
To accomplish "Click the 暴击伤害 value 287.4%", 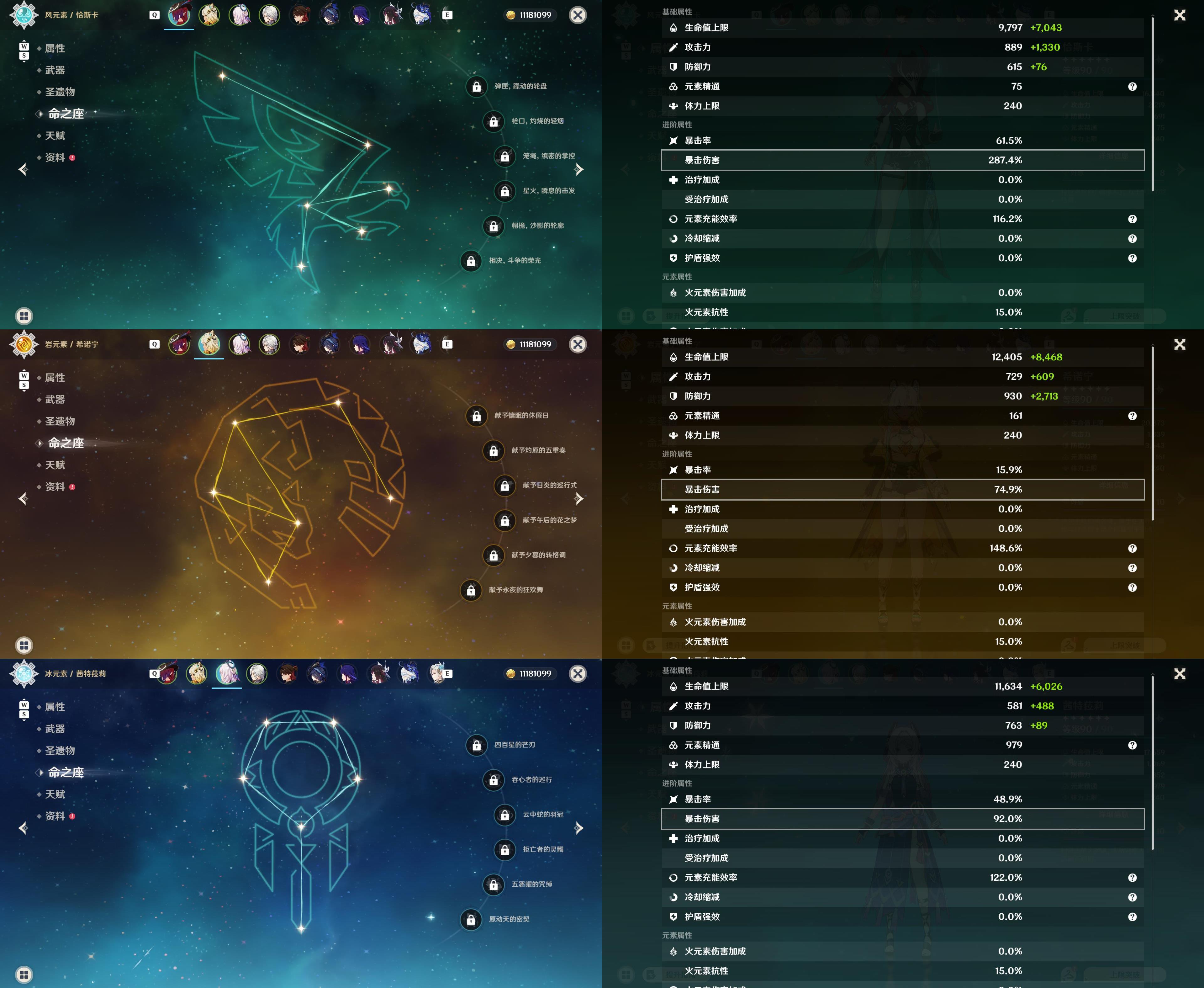I will pos(1005,161).
